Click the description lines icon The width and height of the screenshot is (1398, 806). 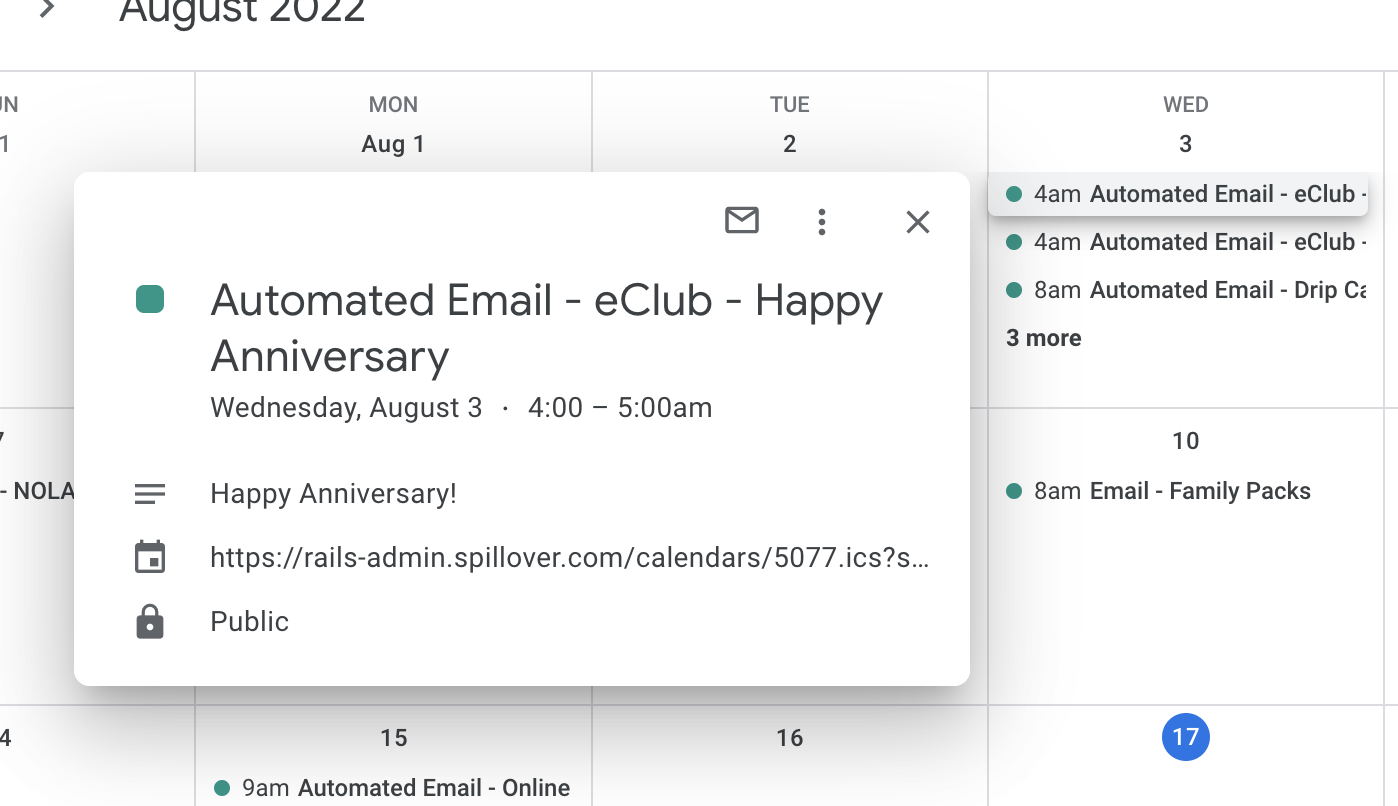(150, 494)
